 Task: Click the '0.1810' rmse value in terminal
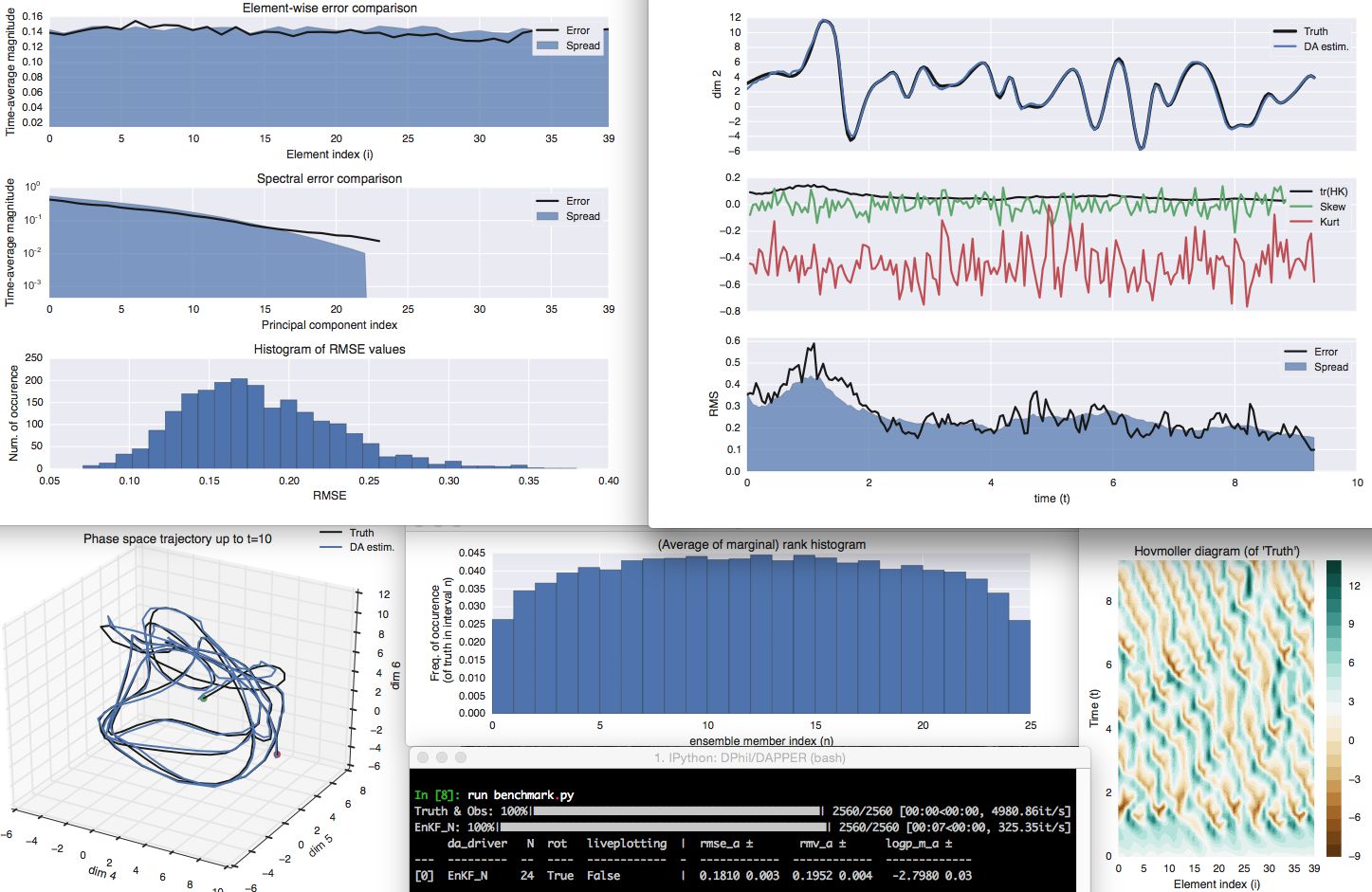click(720, 875)
